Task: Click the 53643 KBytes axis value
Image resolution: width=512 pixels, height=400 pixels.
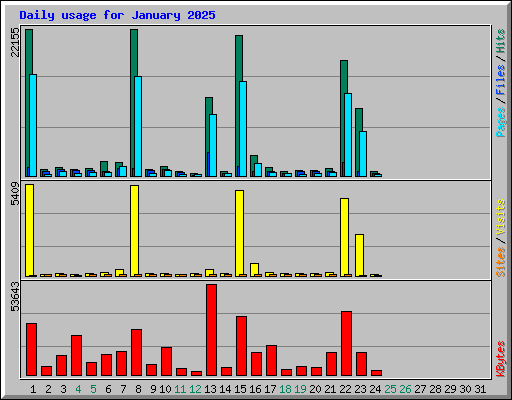Action: [15, 296]
